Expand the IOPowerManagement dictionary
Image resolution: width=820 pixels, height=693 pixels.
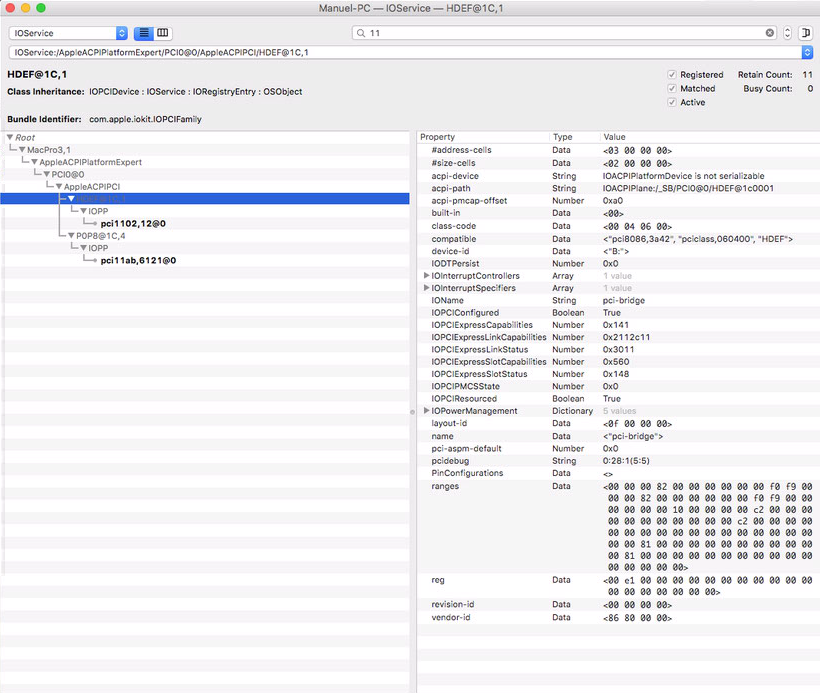point(427,411)
